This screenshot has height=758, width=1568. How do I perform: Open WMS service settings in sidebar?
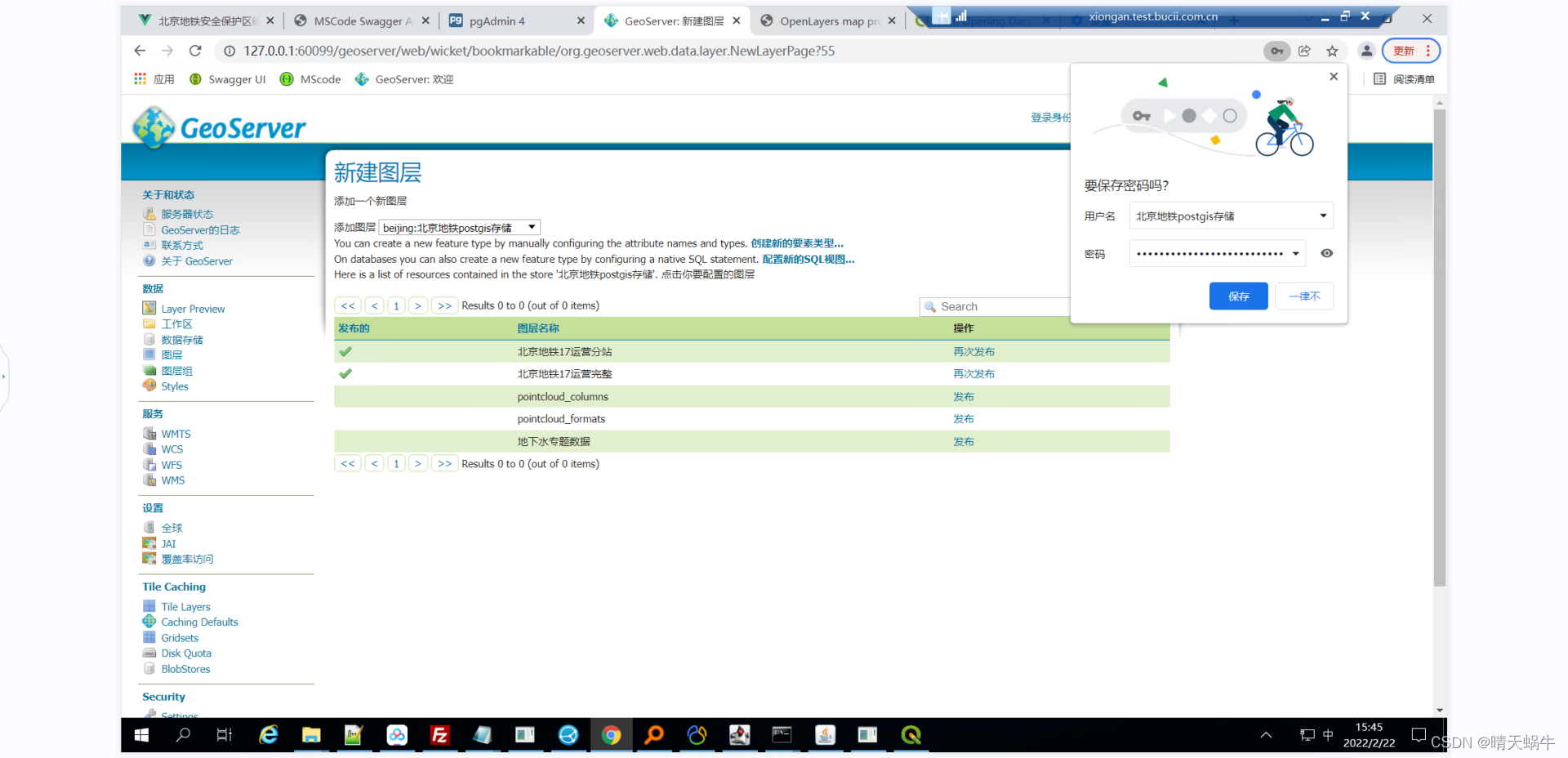[x=172, y=480]
